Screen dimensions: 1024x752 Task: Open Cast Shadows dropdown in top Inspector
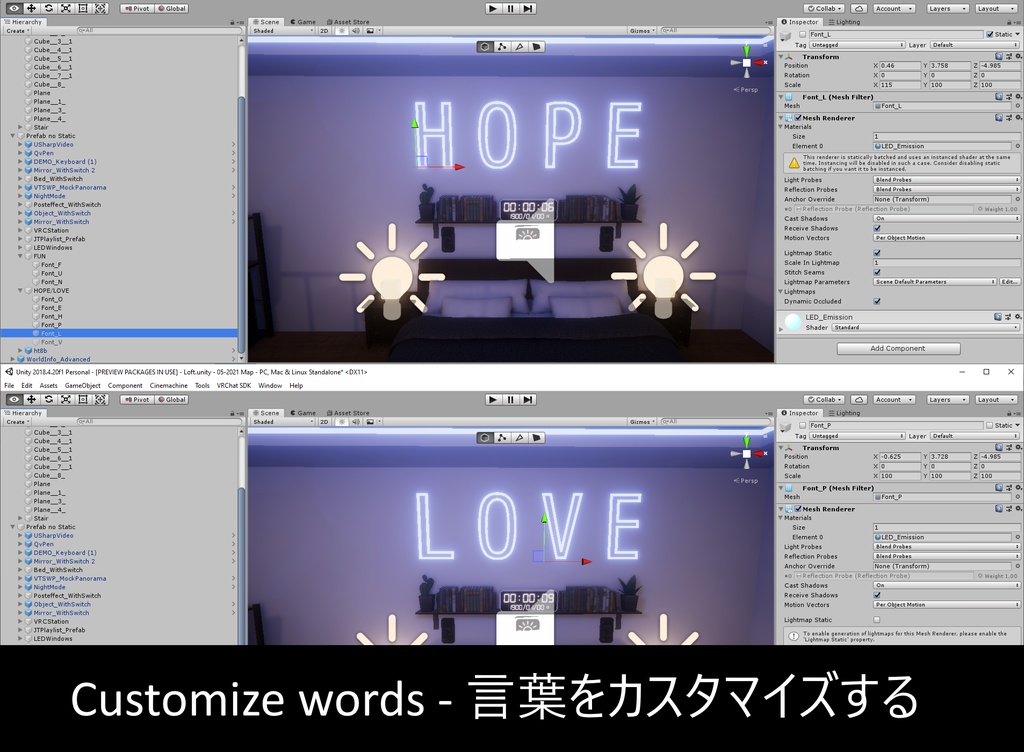946,219
